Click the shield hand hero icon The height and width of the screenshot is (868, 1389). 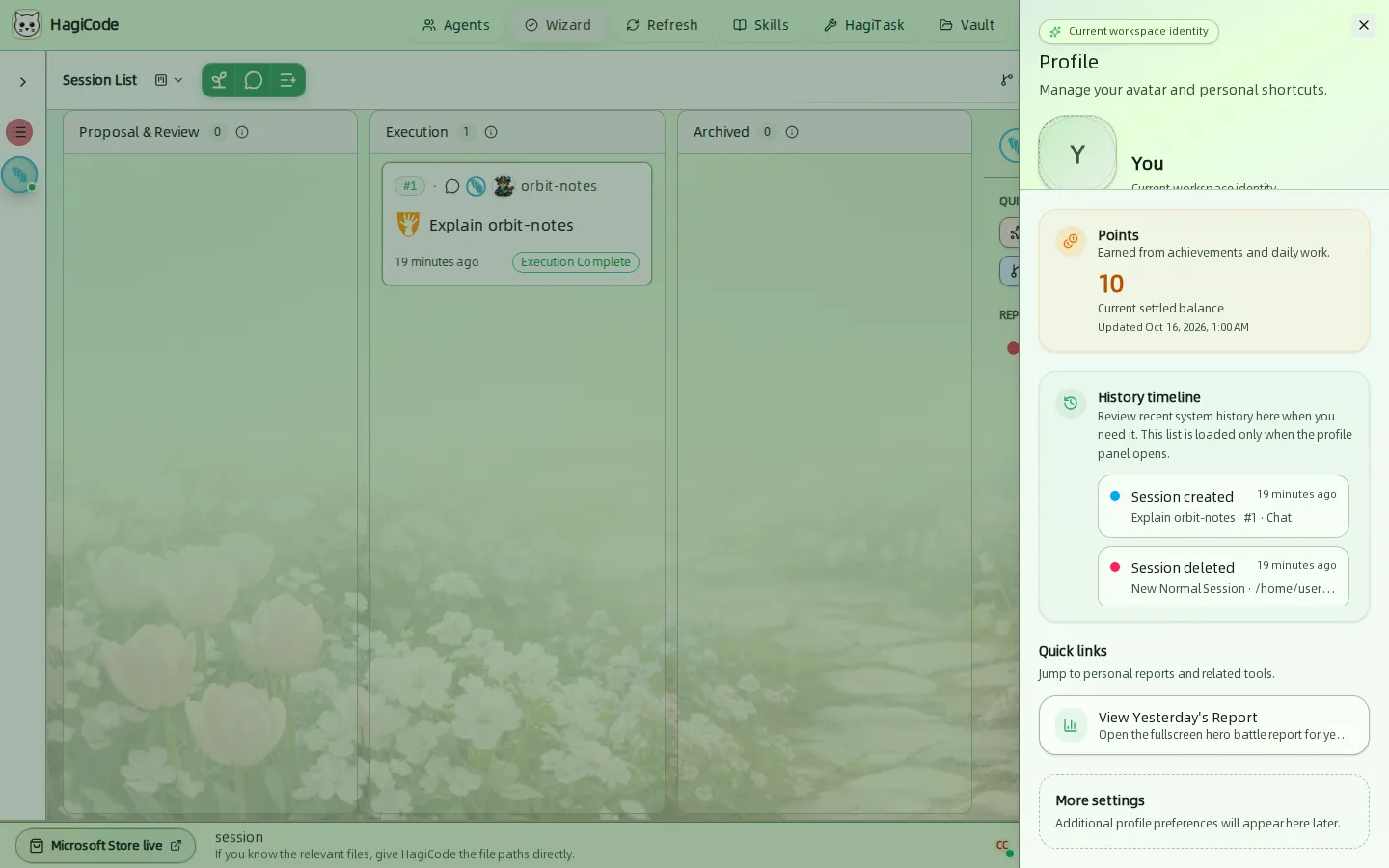pos(408,225)
